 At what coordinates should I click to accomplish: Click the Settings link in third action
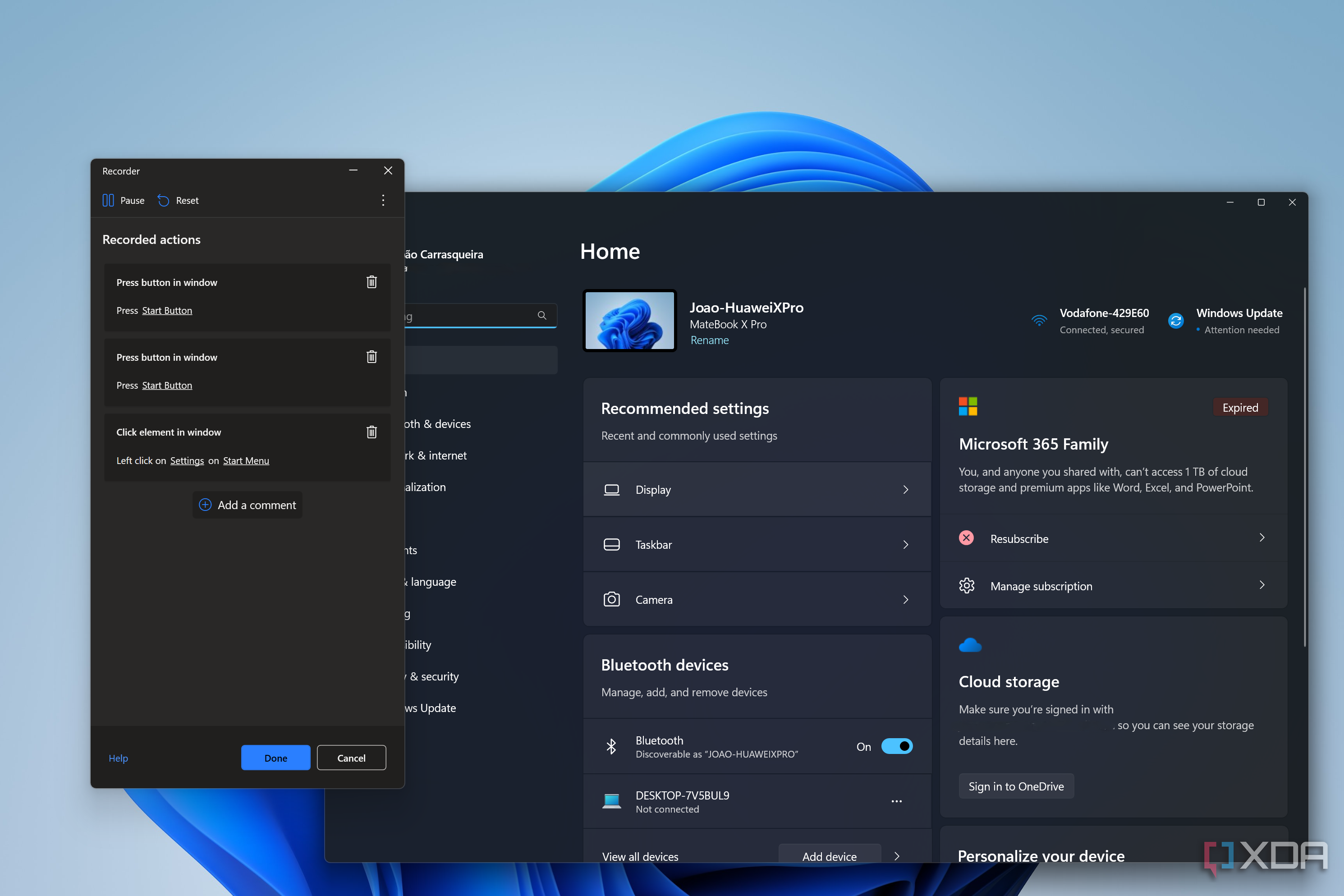pos(187,460)
